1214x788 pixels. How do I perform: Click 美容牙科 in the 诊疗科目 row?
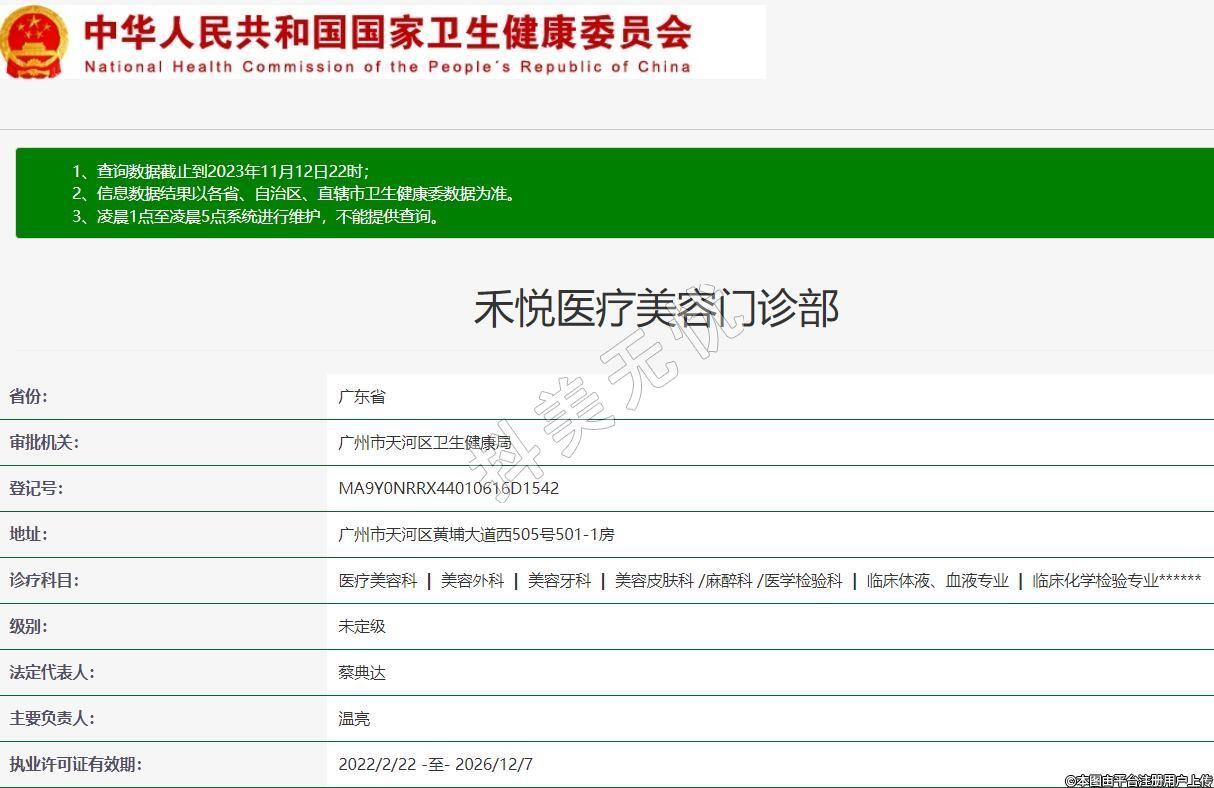point(559,581)
